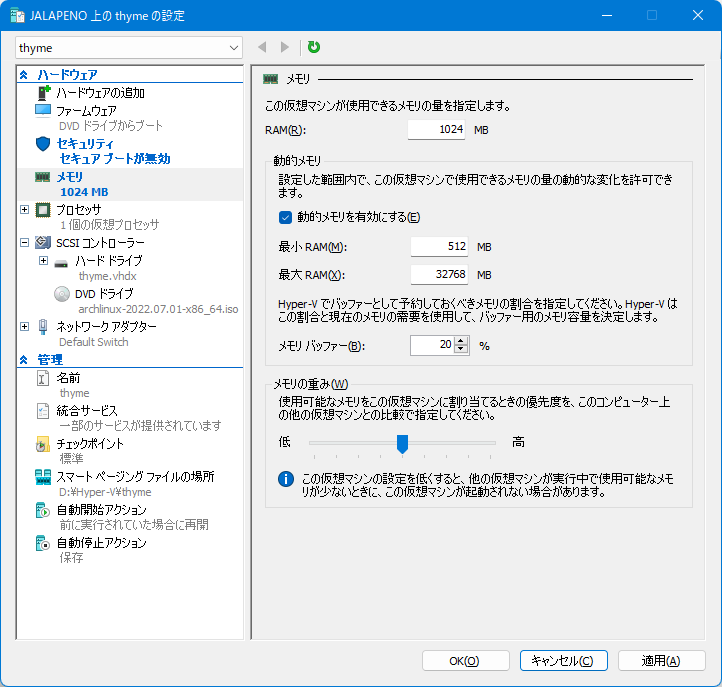Open the thyme virtual machine dropdown
Viewport: 722px width, 687px height.
tap(129, 48)
